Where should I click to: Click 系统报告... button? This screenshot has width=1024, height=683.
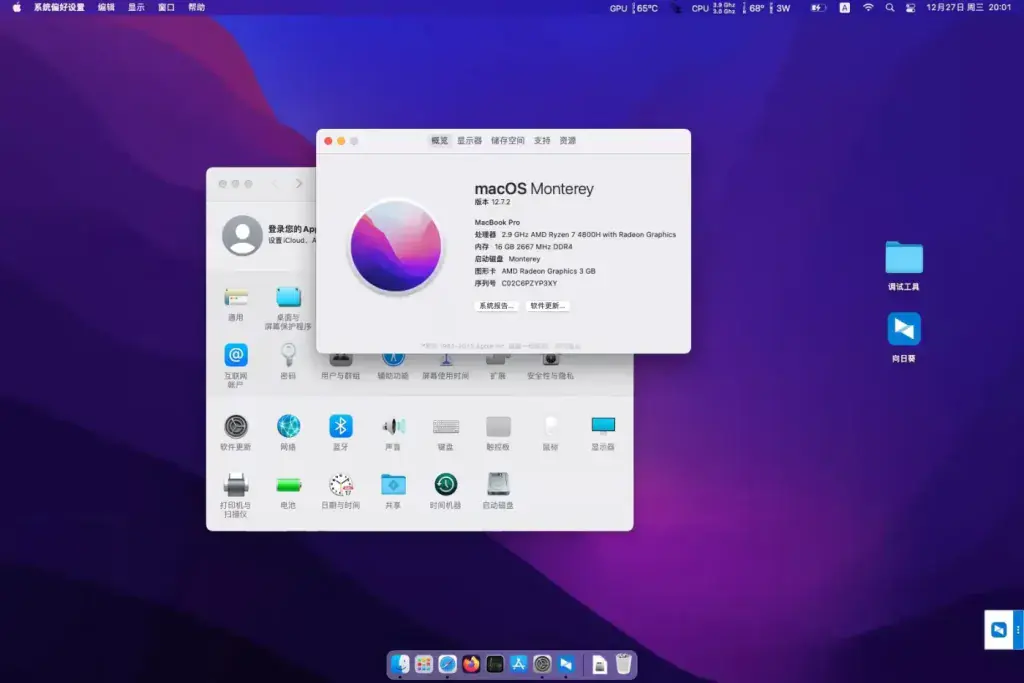496,306
